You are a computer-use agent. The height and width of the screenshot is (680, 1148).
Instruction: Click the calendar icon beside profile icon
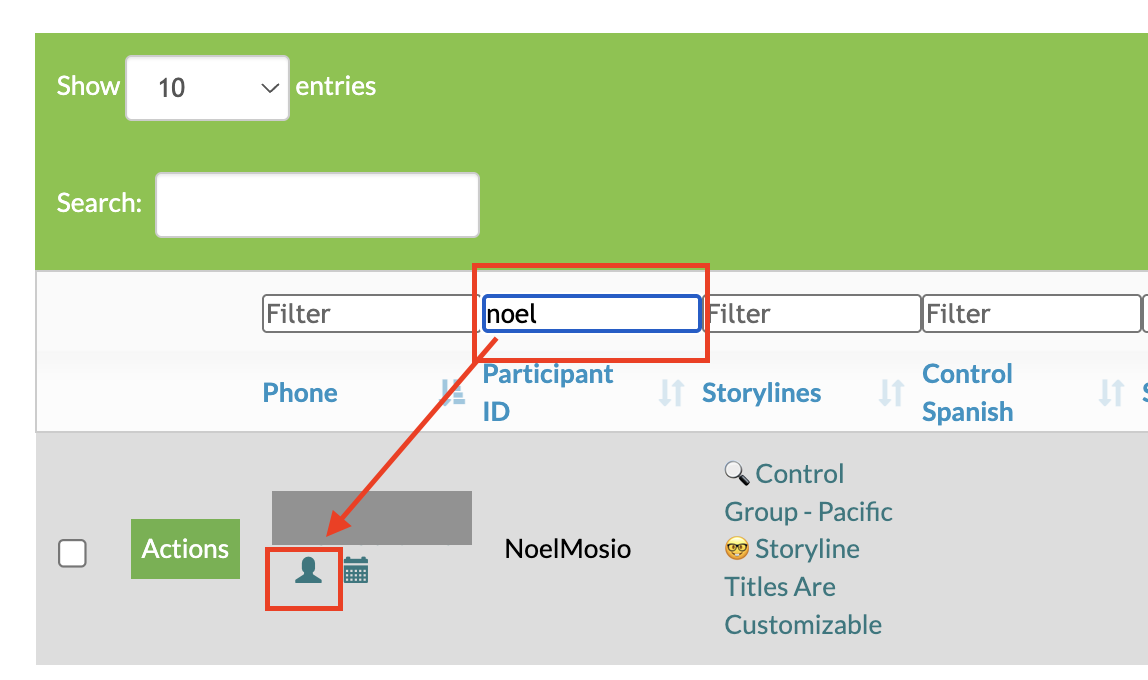pyautogui.click(x=356, y=571)
